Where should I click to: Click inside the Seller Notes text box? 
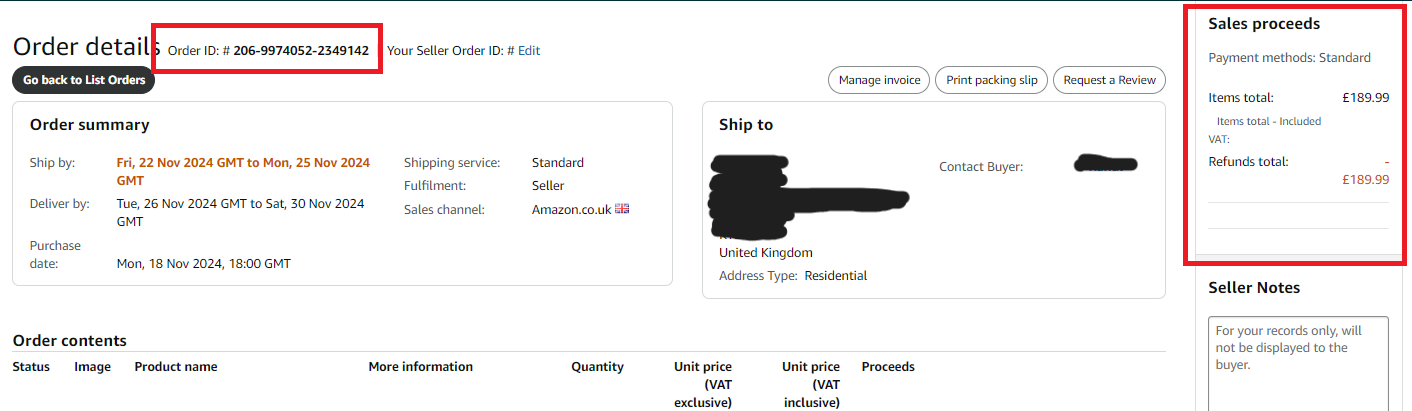[1298, 364]
